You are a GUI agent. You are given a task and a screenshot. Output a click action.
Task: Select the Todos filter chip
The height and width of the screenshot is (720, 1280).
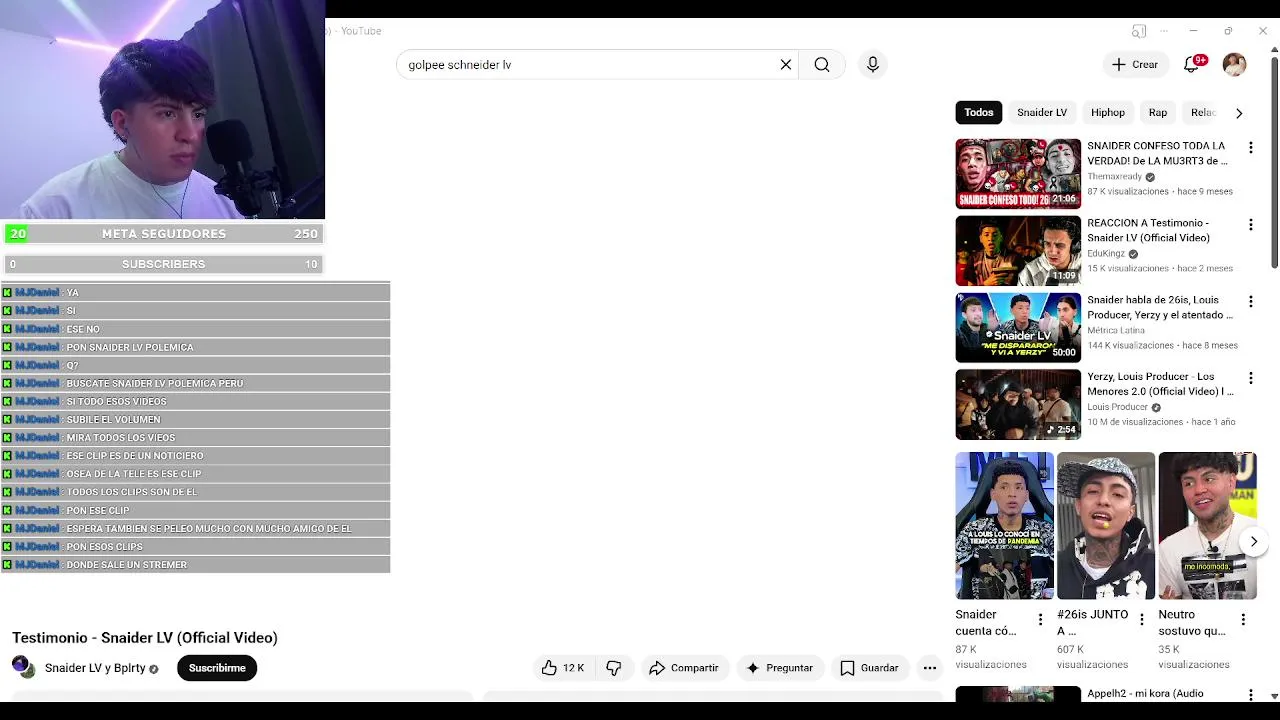pos(979,113)
